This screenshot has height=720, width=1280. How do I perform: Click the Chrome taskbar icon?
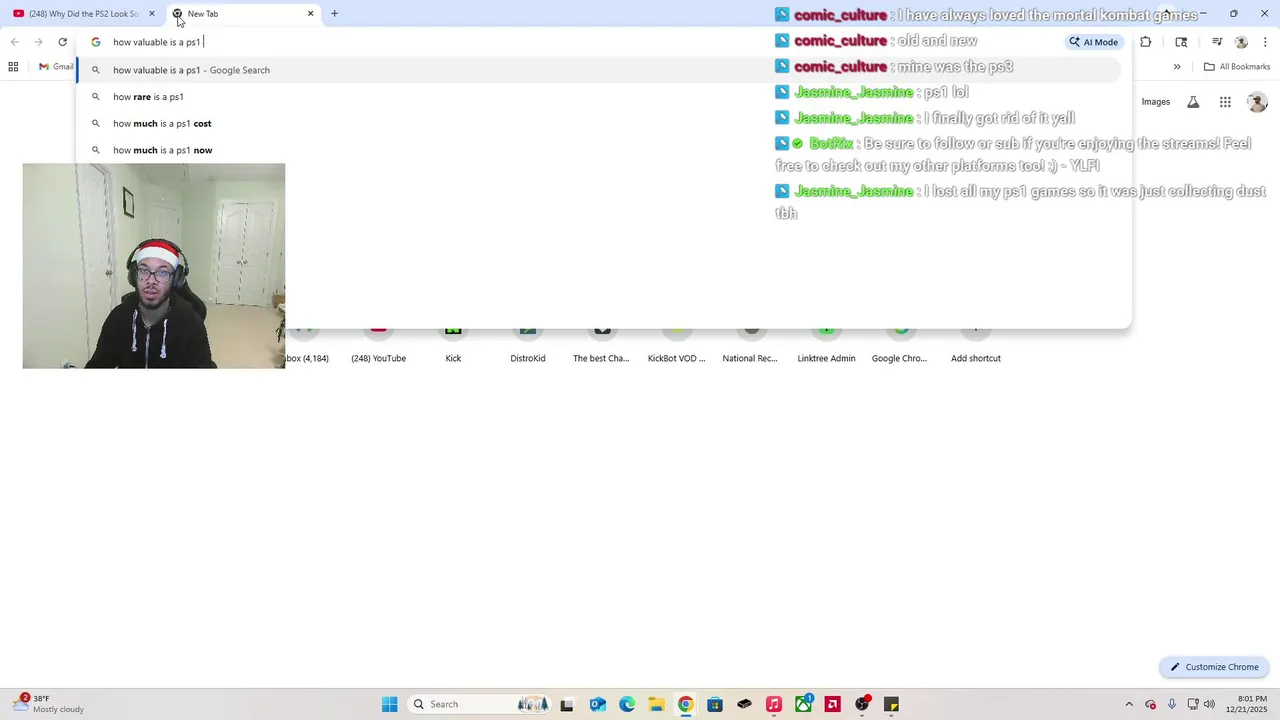click(685, 704)
